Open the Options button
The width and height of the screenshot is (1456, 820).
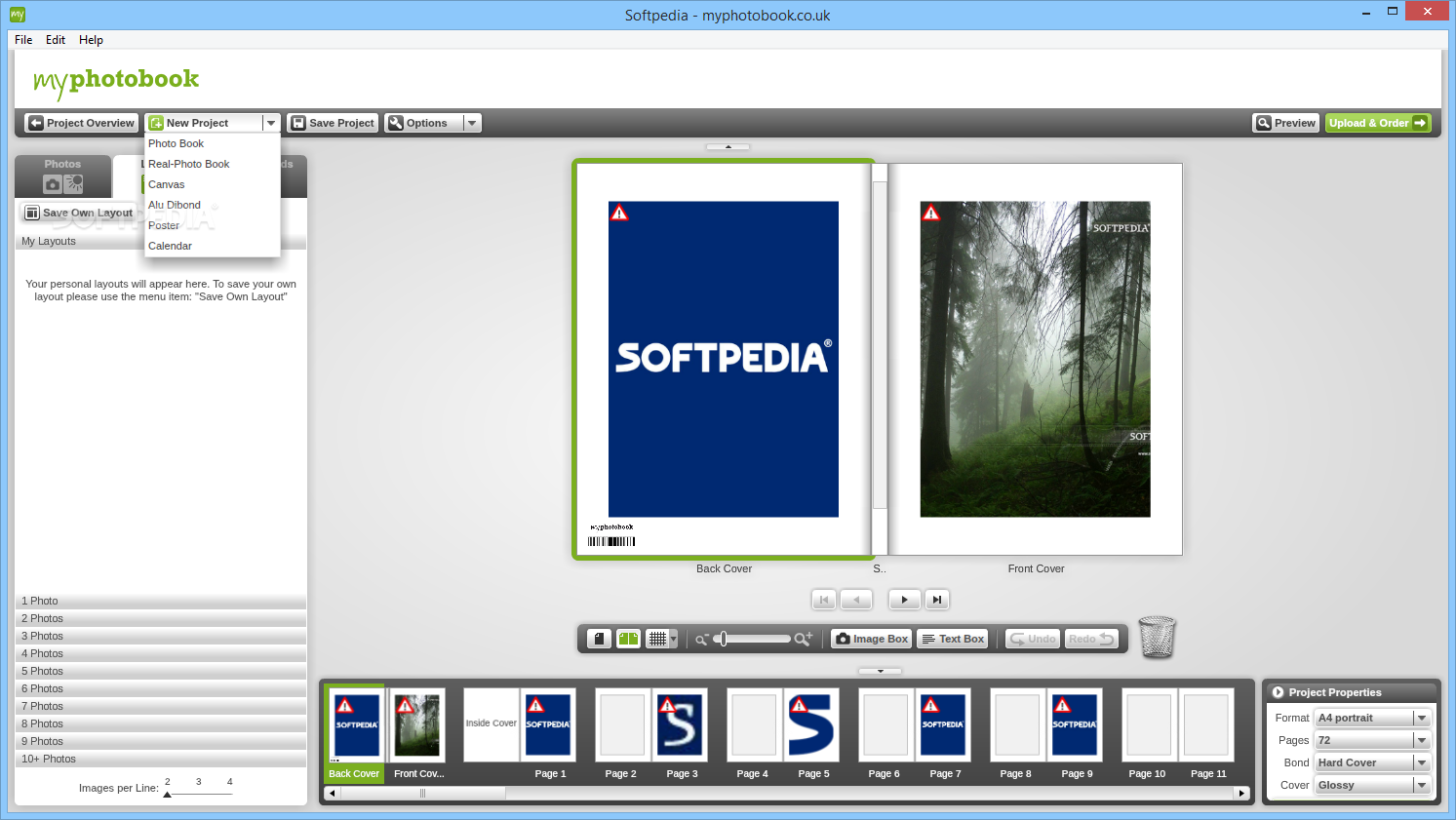coord(423,123)
